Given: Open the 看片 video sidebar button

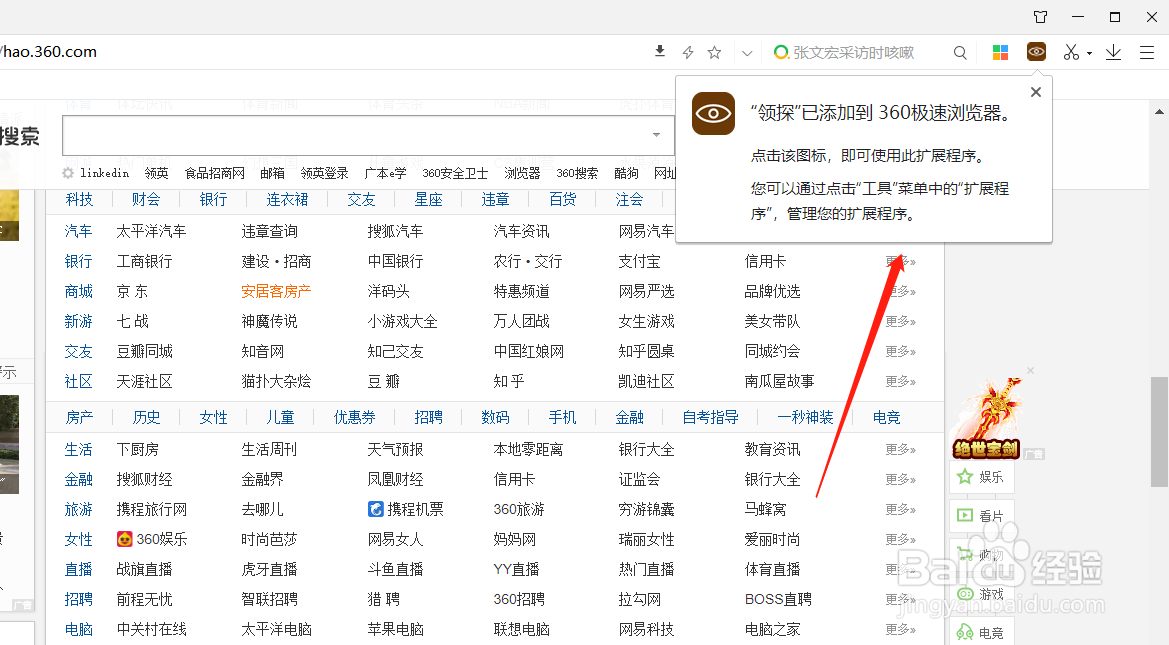Looking at the screenshot, I should point(981,515).
